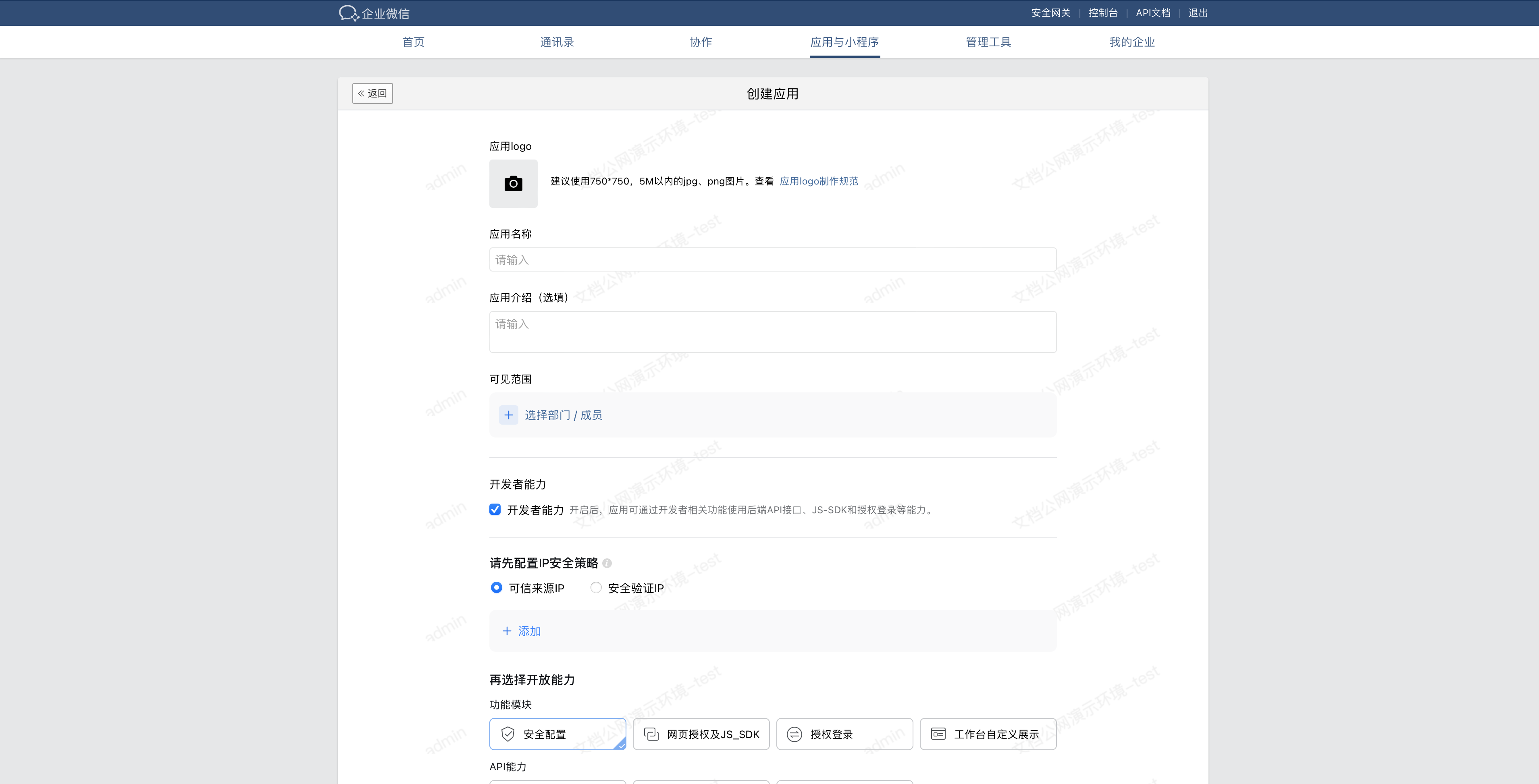
Task: Click the 企业微信 logo
Action: (374, 13)
